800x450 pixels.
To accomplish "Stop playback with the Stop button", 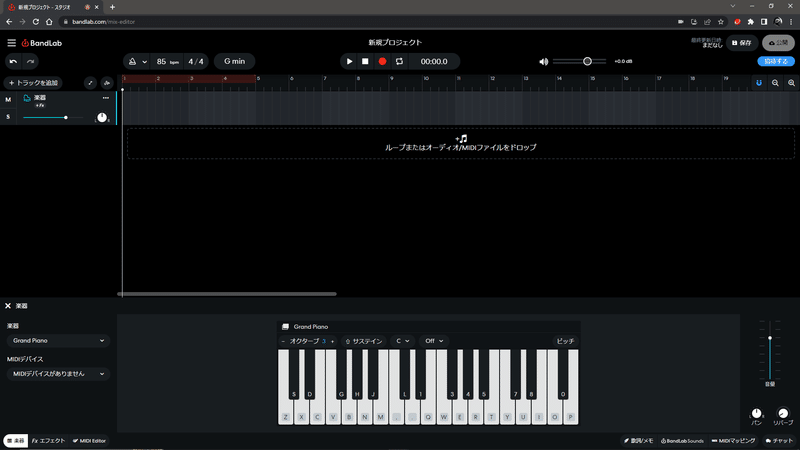I will [365, 61].
